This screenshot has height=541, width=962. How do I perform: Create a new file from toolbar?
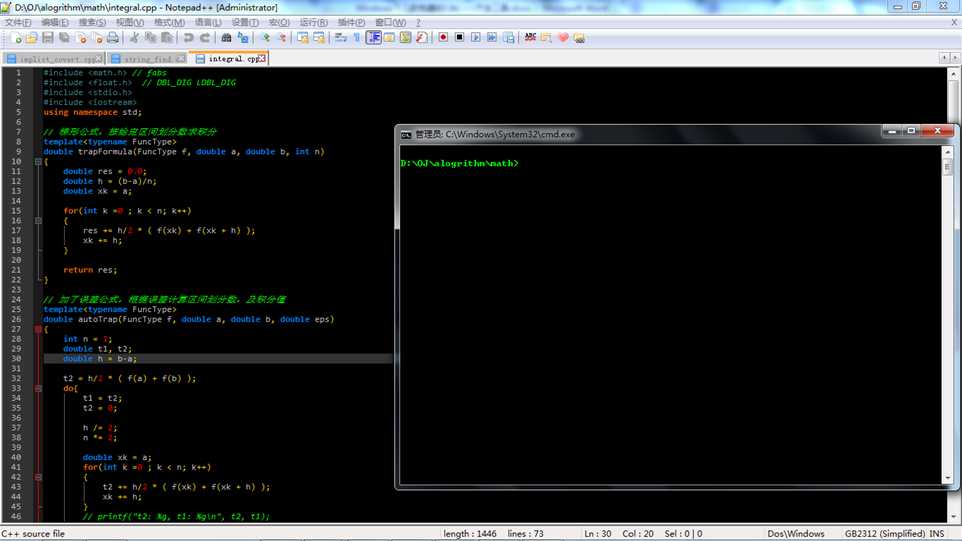point(16,38)
